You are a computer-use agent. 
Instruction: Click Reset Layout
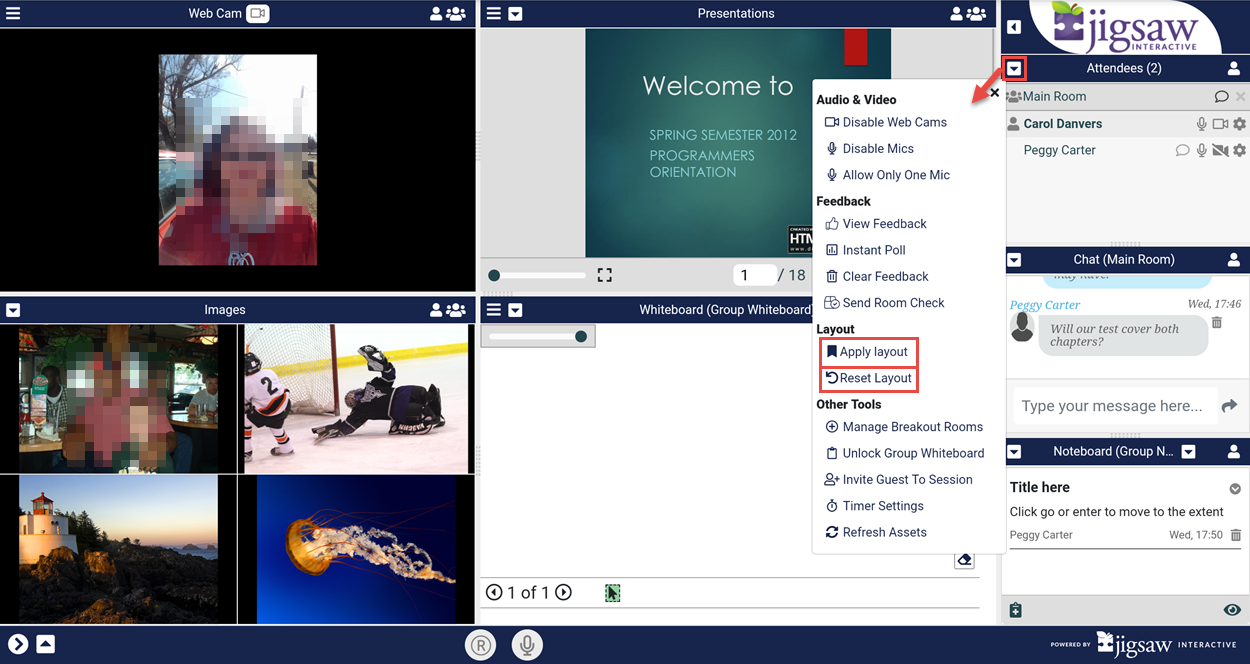874,378
